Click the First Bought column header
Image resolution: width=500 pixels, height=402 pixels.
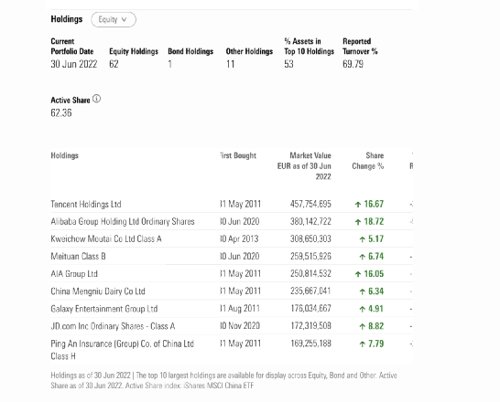tap(238, 156)
